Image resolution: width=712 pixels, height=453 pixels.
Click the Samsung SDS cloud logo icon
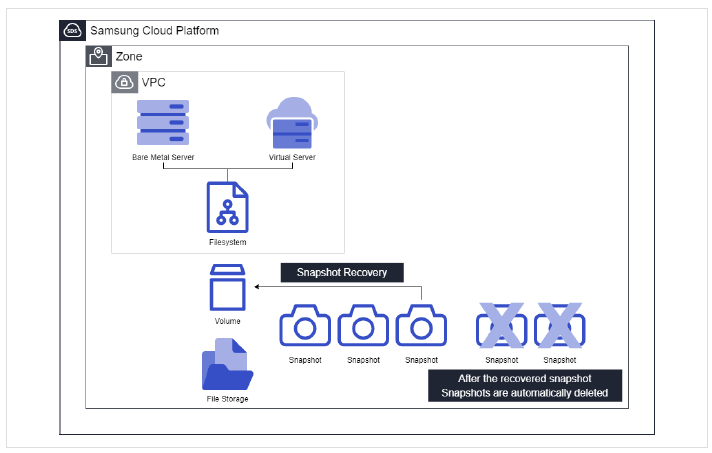(73, 31)
